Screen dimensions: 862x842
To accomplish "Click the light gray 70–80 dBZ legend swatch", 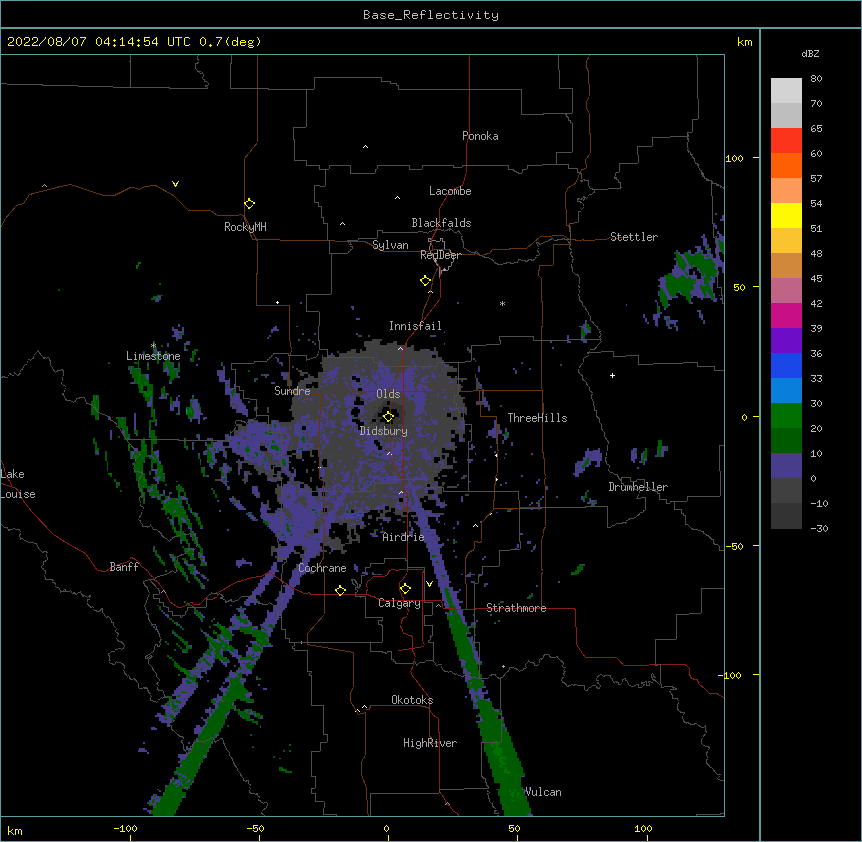I will pyautogui.click(x=786, y=90).
